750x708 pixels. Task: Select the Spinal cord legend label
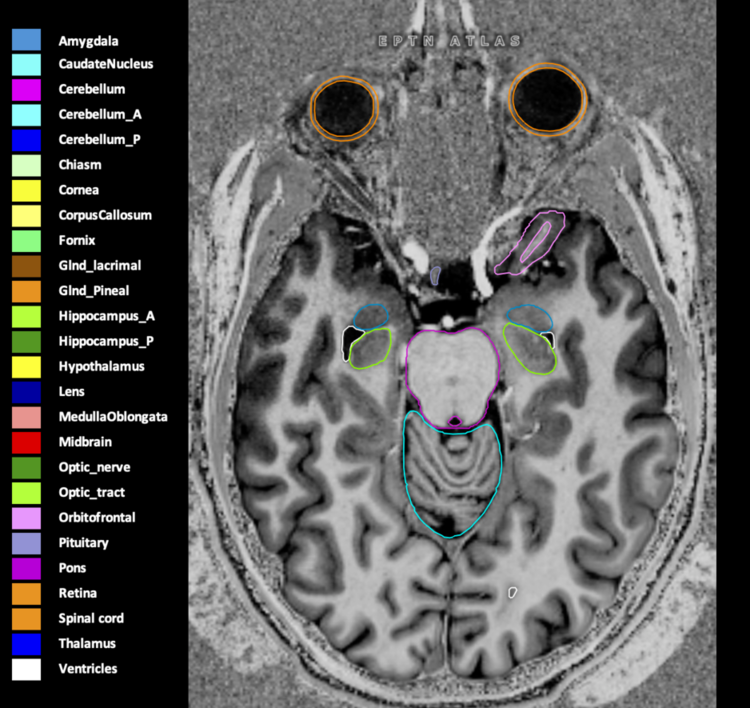coord(91,619)
